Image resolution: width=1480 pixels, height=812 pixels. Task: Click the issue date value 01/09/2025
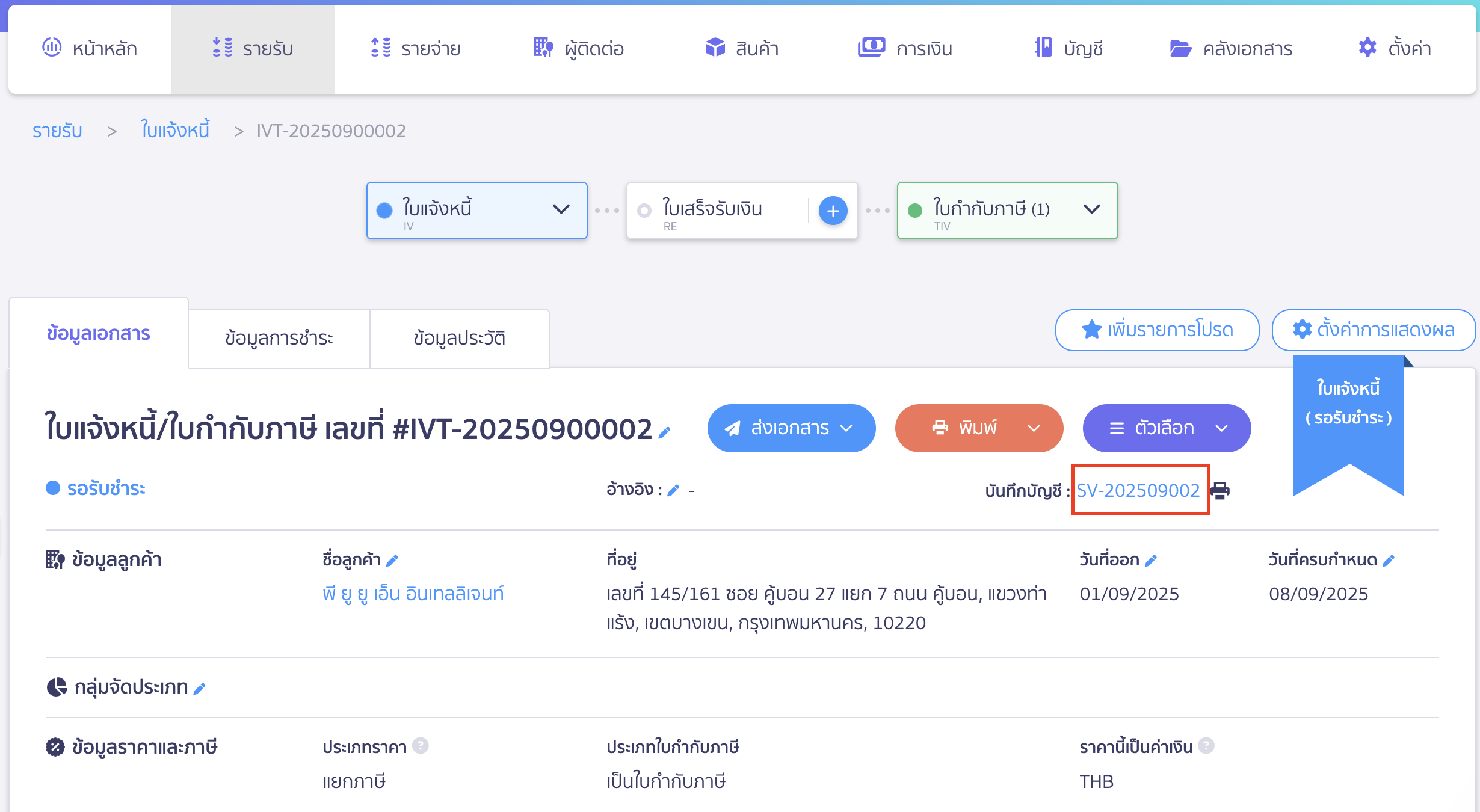click(1129, 594)
